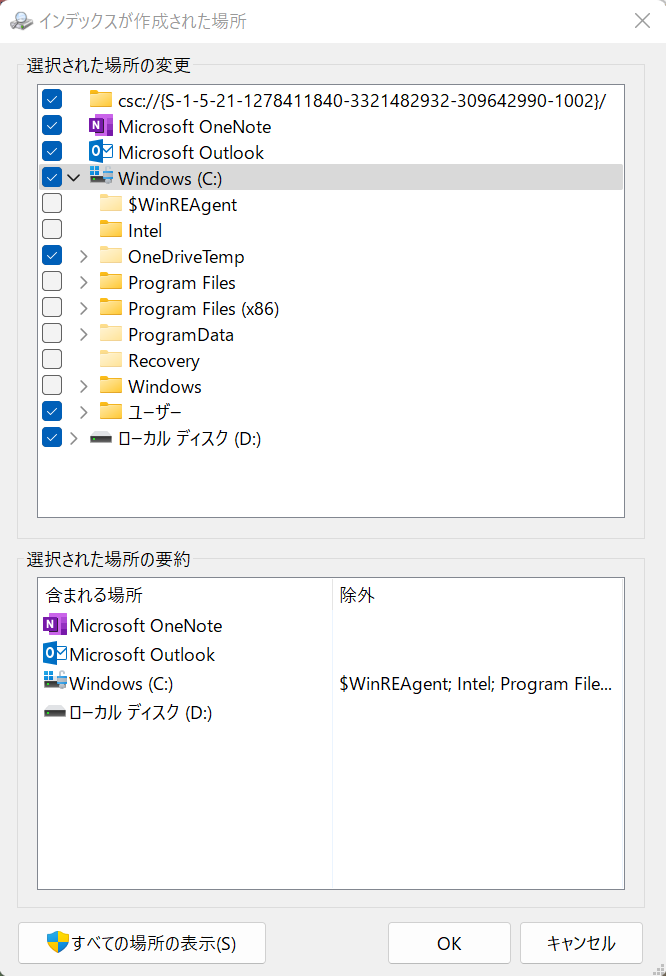Expand the Windows folder node
Screen dimensions: 666x976
coord(84,387)
